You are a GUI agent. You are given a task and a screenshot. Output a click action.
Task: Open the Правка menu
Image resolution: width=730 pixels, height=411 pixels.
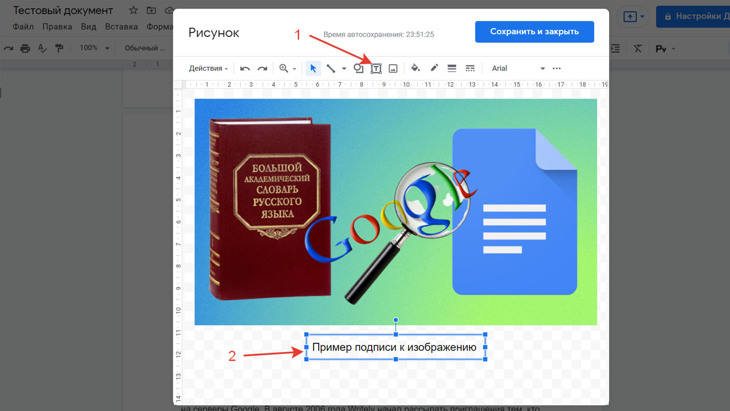(57, 27)
